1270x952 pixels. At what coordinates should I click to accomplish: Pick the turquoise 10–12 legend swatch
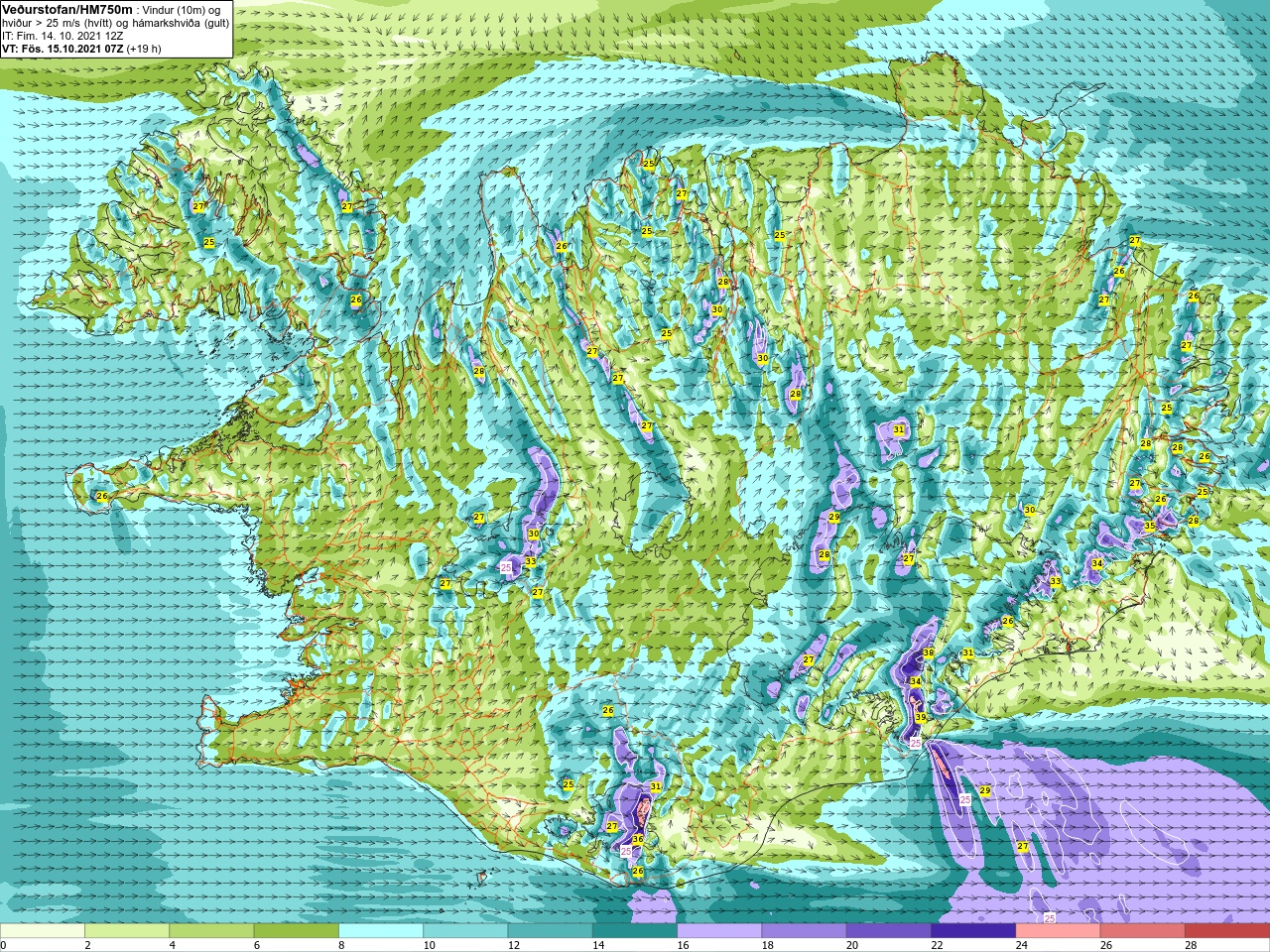[x=465, y=931]
